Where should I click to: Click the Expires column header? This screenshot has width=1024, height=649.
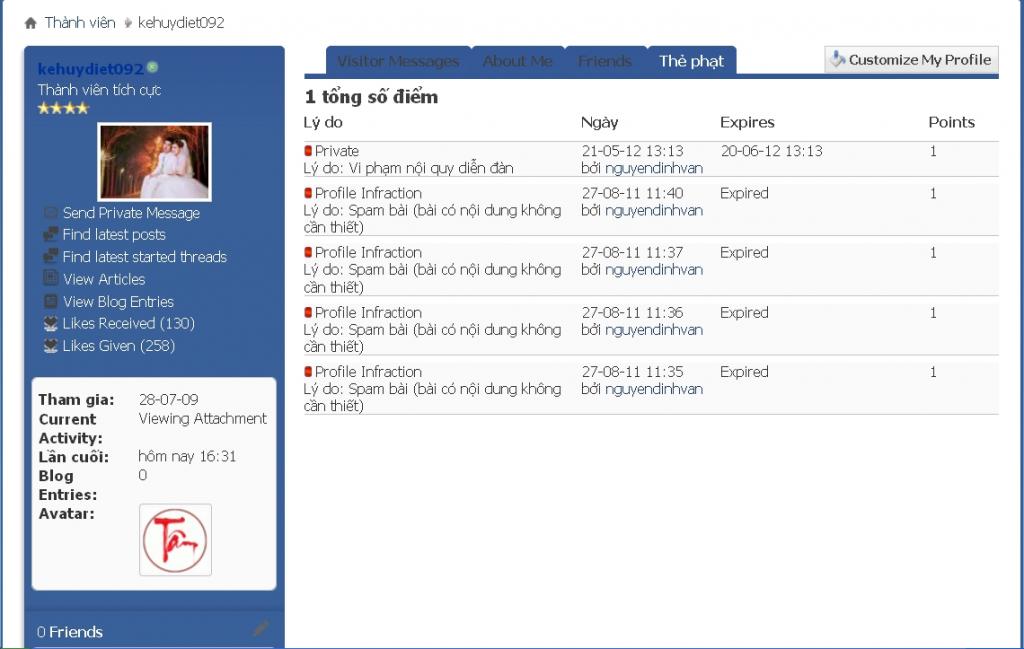[747, 122]
